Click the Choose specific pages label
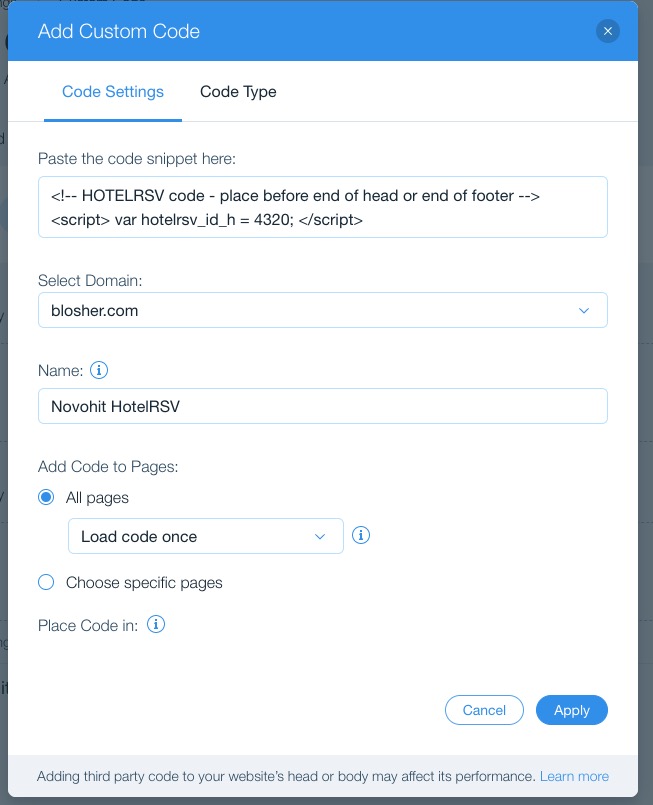The width and height of the screenshot is (653, 805). (144, 583)
